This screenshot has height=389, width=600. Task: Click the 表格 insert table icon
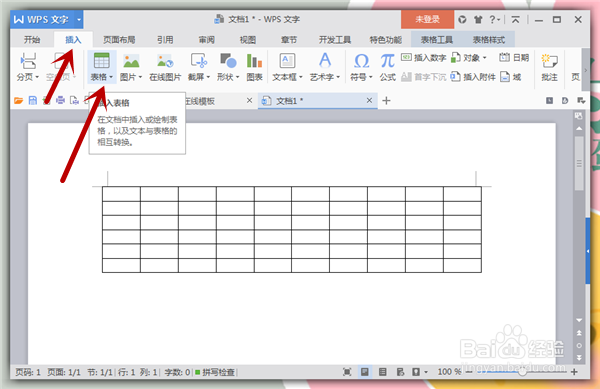coord(101,61)
